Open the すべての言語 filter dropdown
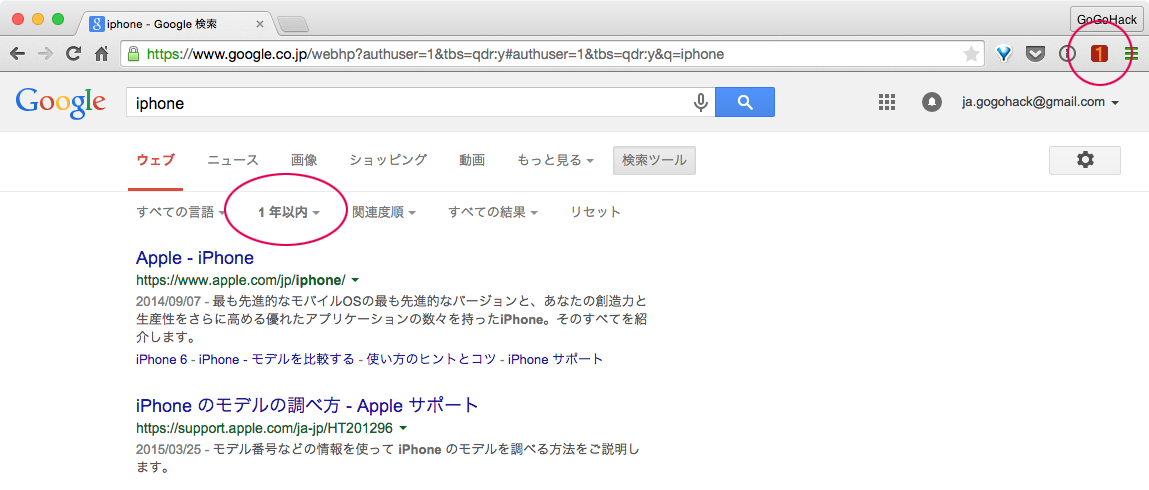1149x490 pixels. click(181, 212)
